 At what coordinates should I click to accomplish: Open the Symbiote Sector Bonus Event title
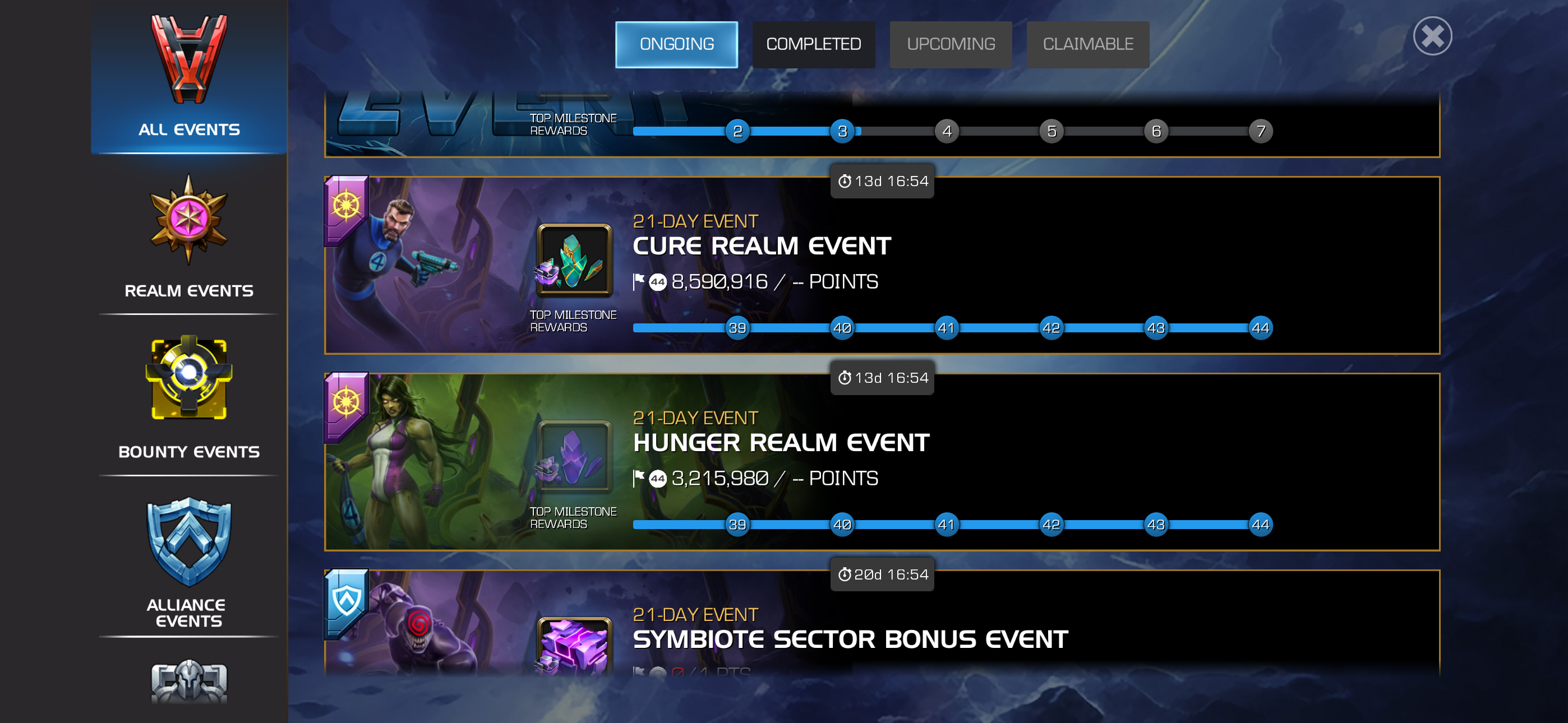click(850, 639)
